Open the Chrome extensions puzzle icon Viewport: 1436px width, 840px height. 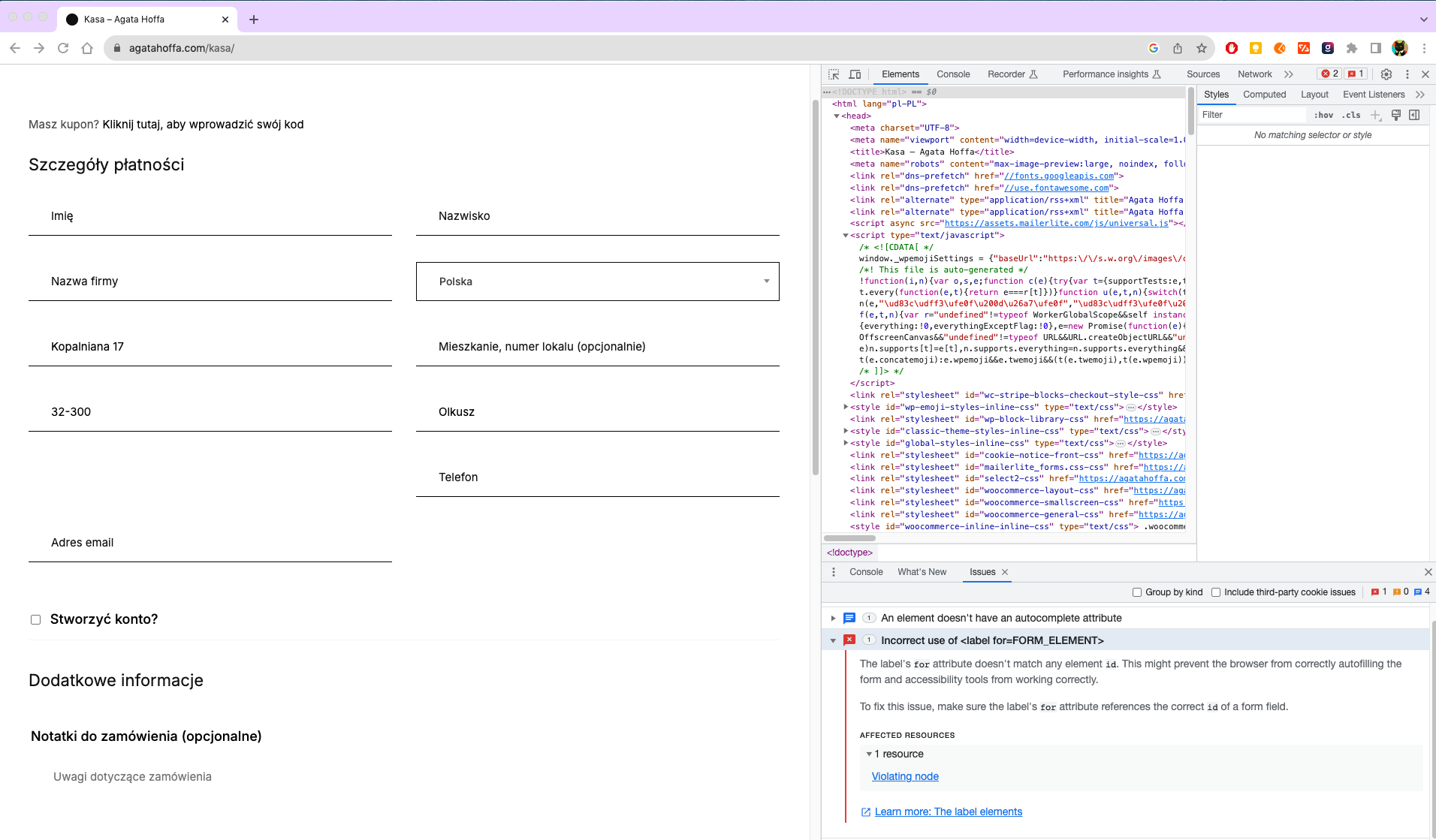tap(1352, 48)
